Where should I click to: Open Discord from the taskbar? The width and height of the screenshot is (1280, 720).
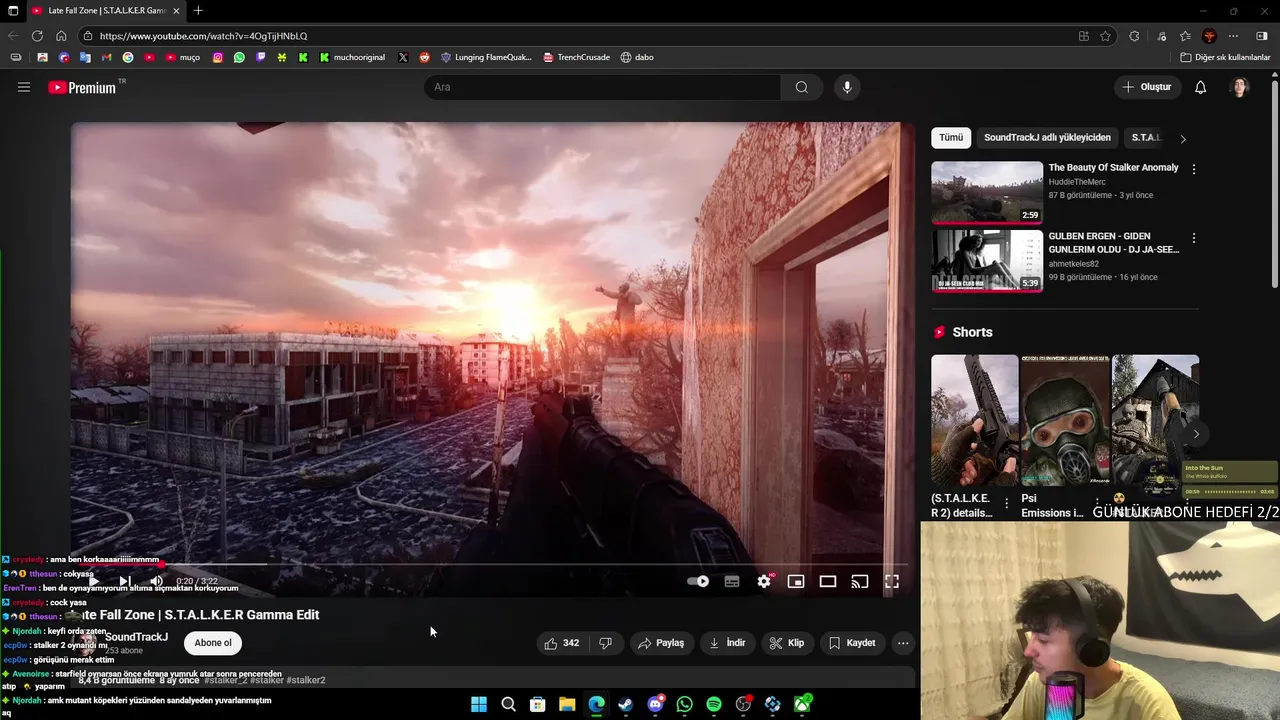655,705
